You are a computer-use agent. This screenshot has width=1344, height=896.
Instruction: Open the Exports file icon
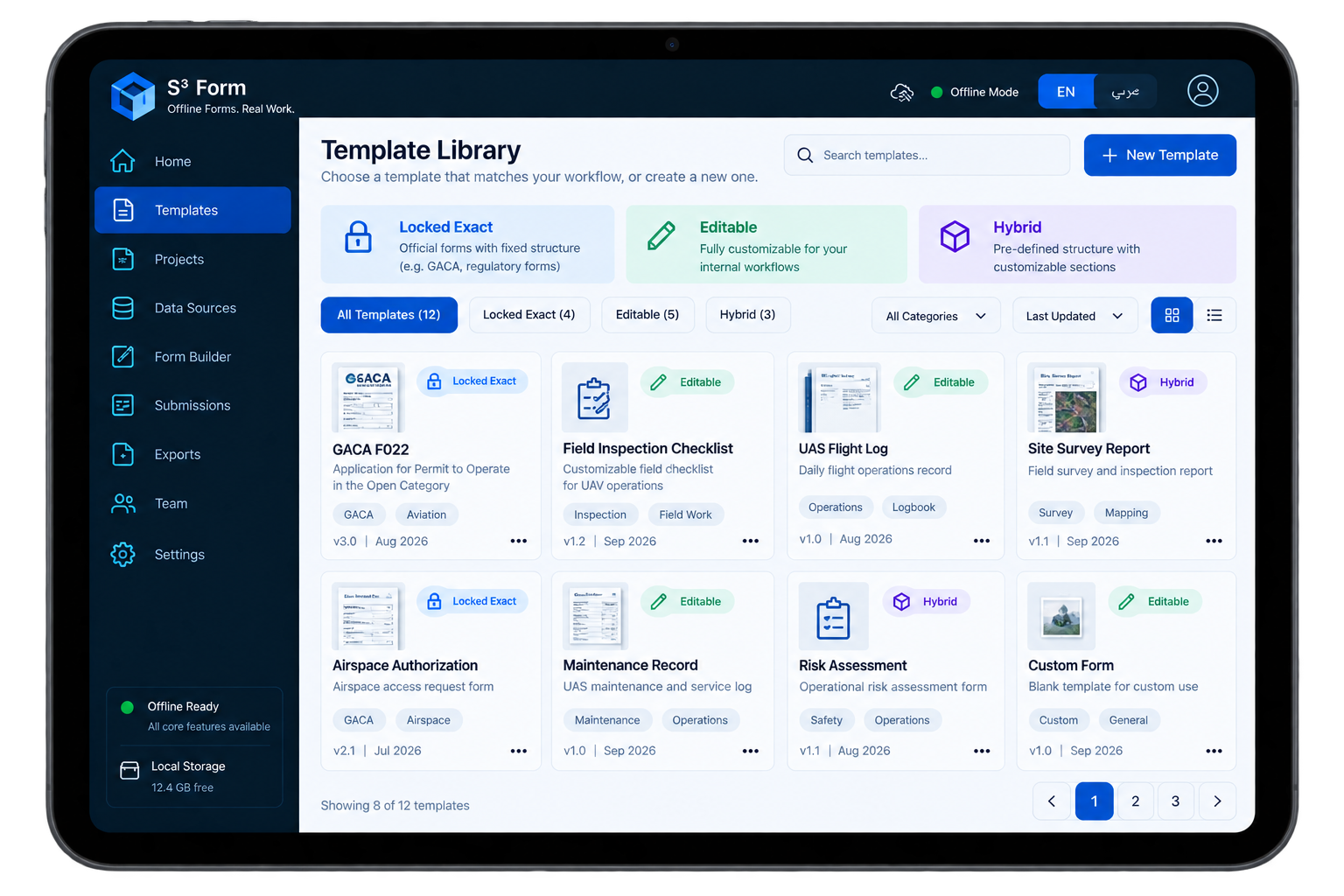click(123, 454)
